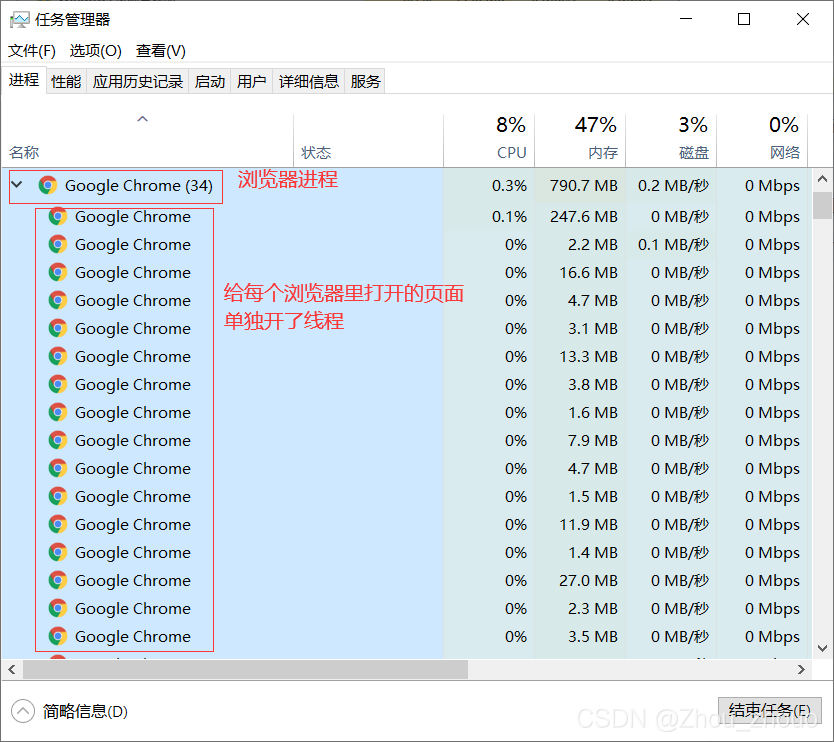834x742 pixels.
Task: Click the scroll-right arrow of the horizontal scrollbar
Action: [801, 669]
